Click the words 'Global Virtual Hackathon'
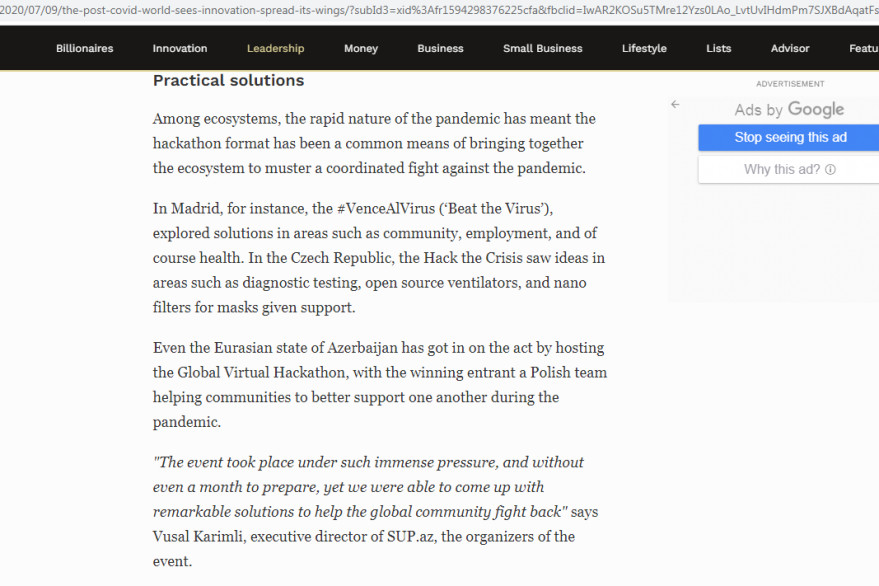 (261, 372)
